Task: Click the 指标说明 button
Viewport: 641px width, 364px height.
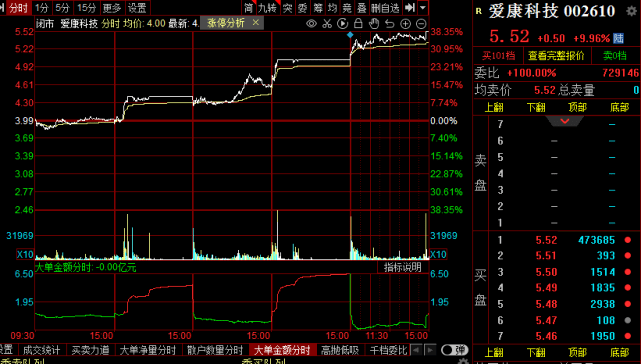Action: pos(402,267)
